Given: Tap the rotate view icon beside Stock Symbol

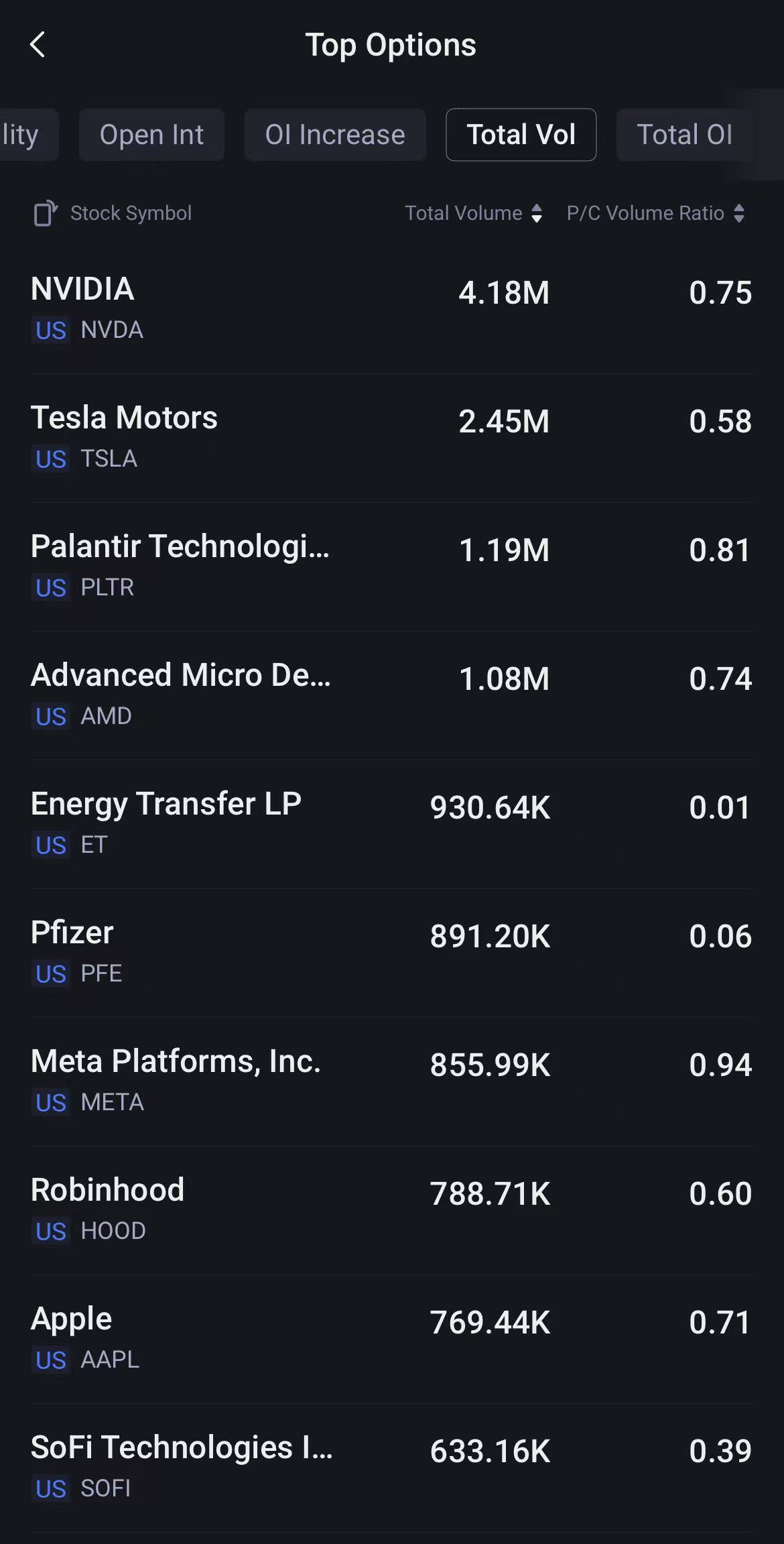Looking at the screenshot, I should (45, 213).
